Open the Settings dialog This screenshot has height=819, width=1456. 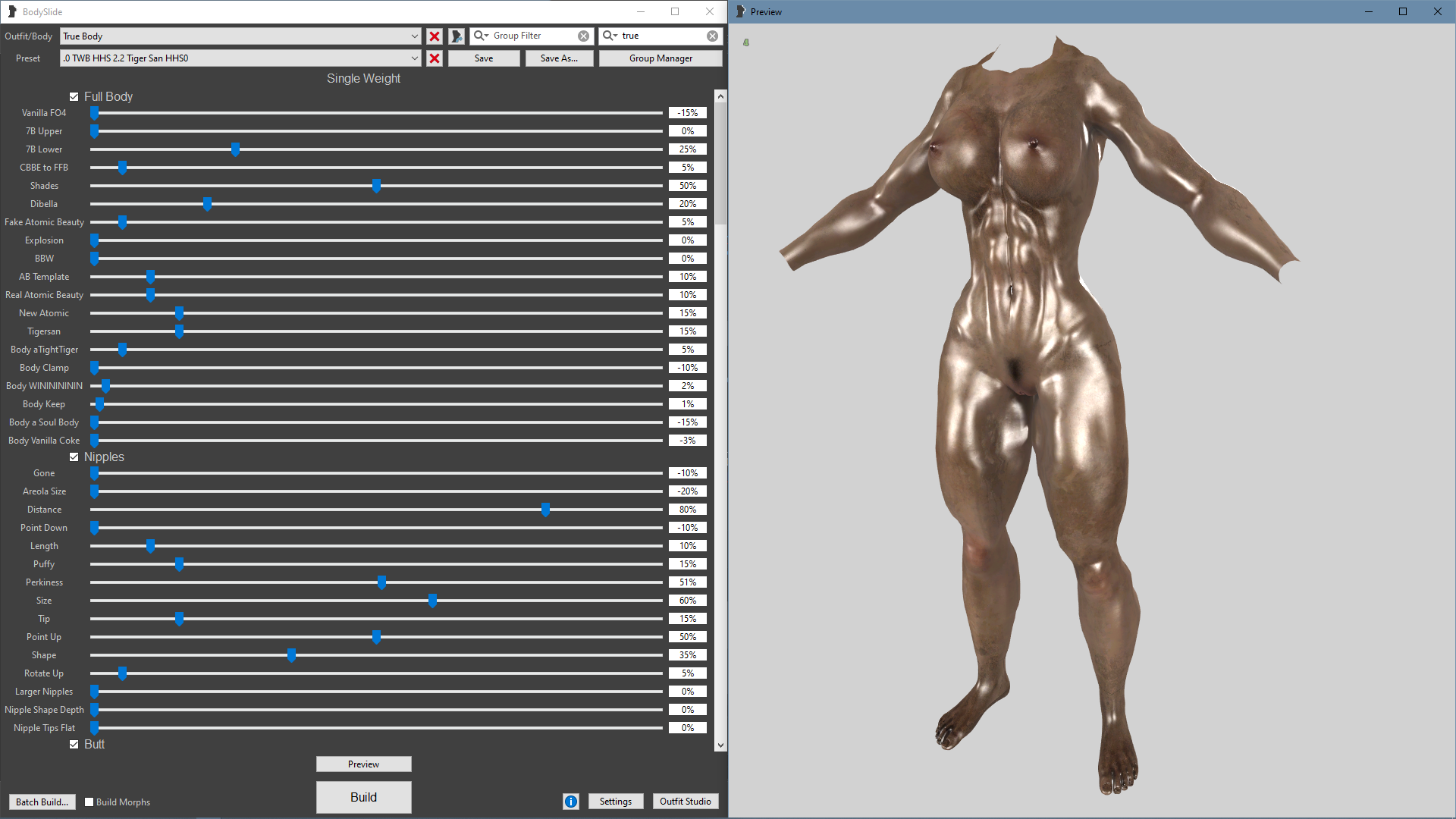pyautogui.click(x=616, y=802)
